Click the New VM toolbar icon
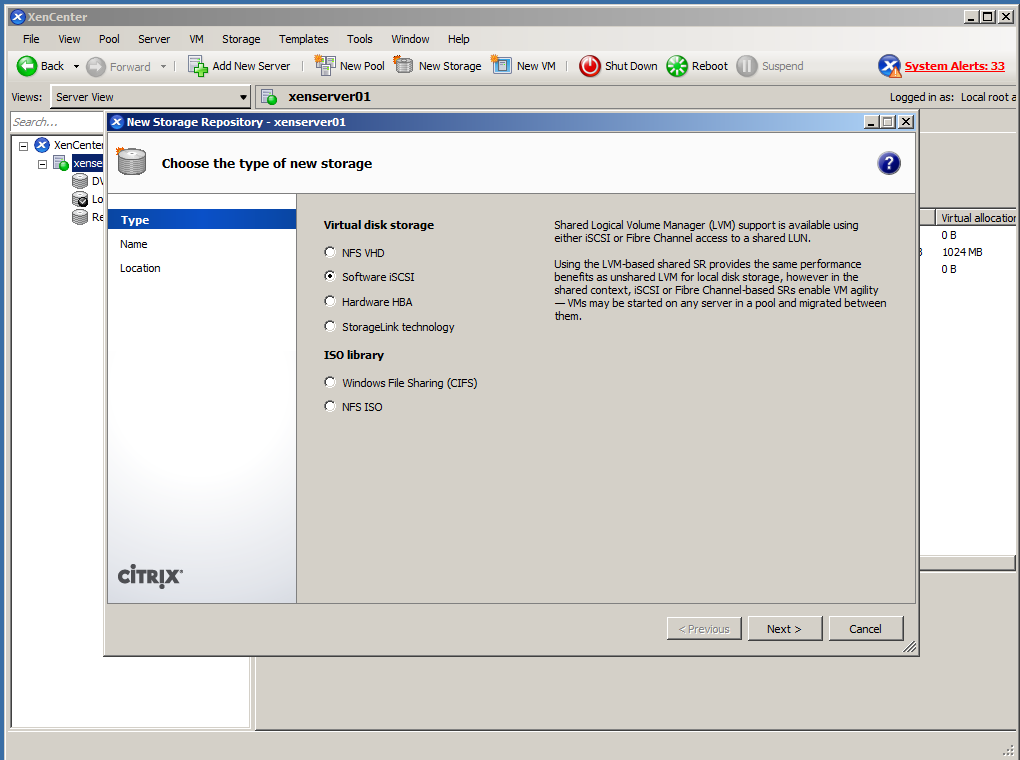Screen dimensions: 1020x760 [x=502, y=66]
